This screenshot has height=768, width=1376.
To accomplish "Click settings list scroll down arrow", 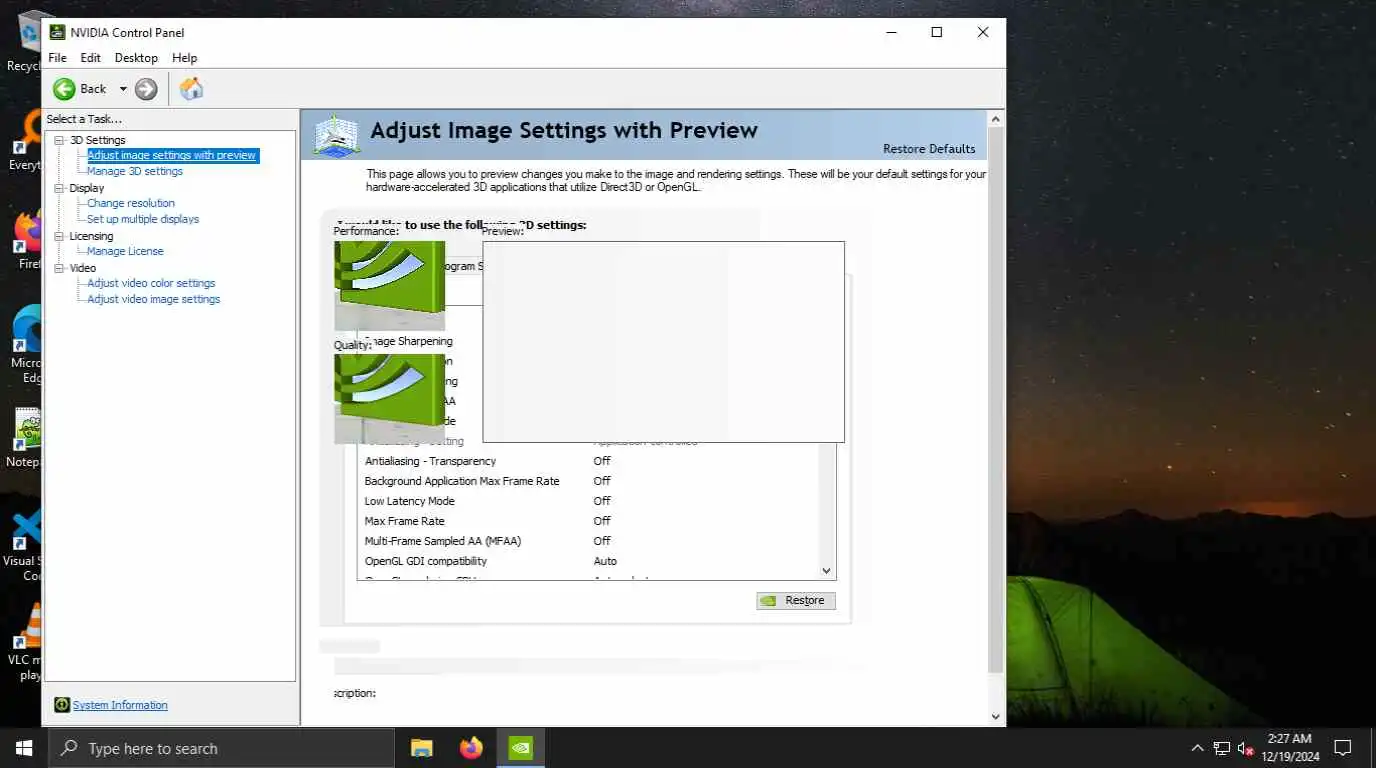I will click(x=826, y=570).
